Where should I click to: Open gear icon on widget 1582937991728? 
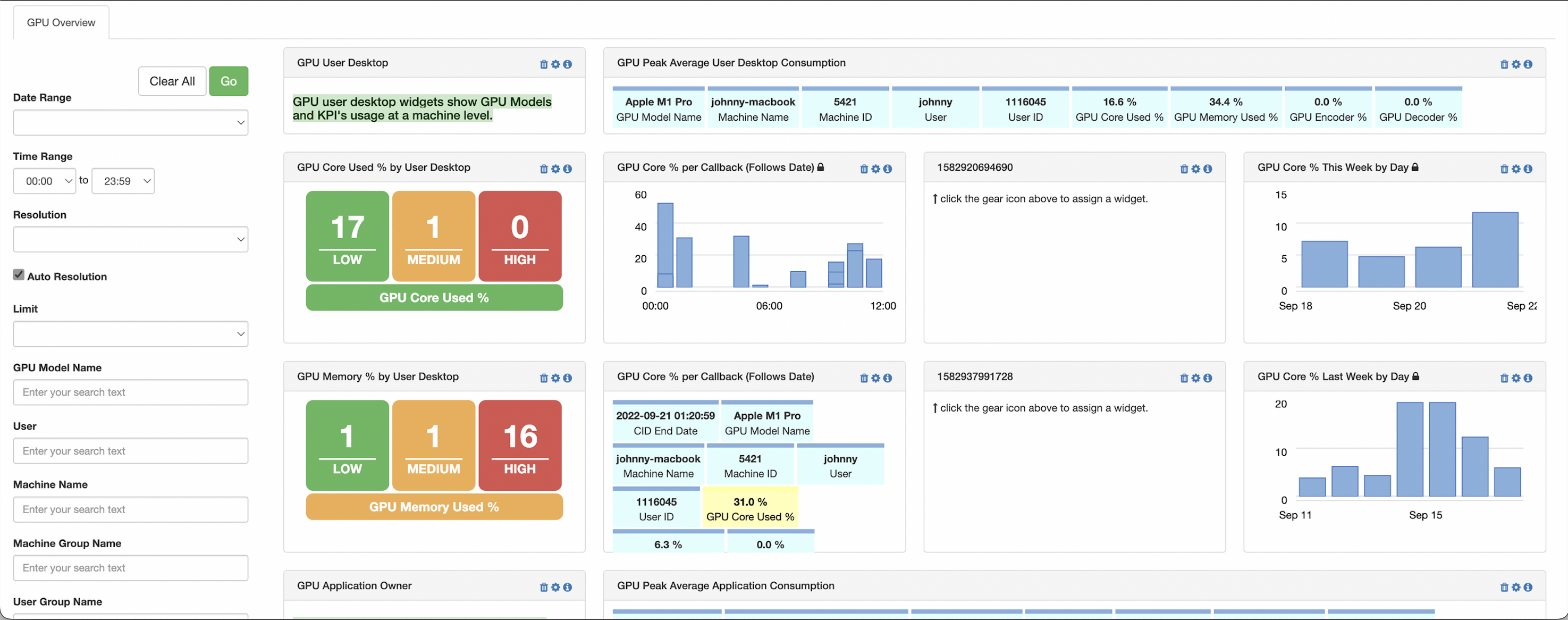[1195, 378]
